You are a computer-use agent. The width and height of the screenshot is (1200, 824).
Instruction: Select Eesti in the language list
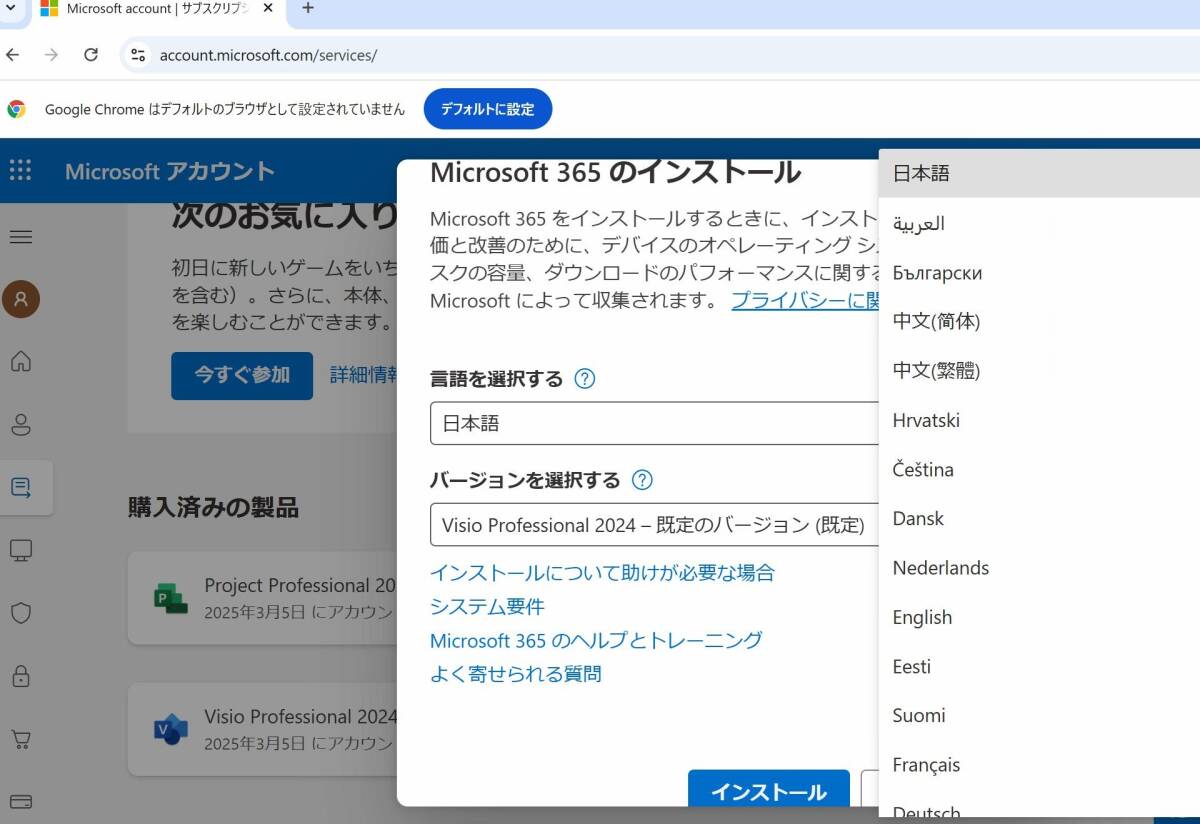pos(1039,666)
